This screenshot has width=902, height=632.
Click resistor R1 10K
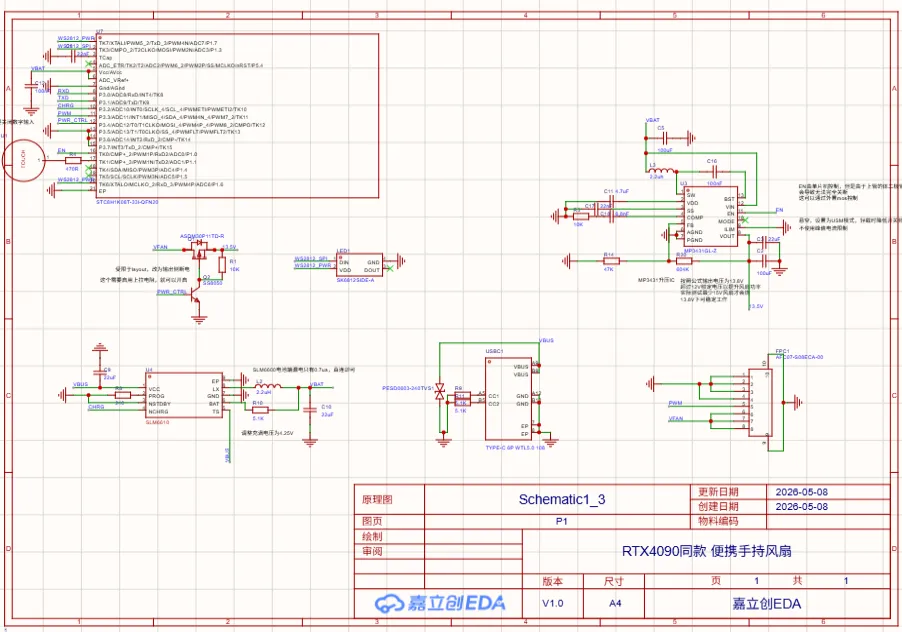click(x=222, y=265)
